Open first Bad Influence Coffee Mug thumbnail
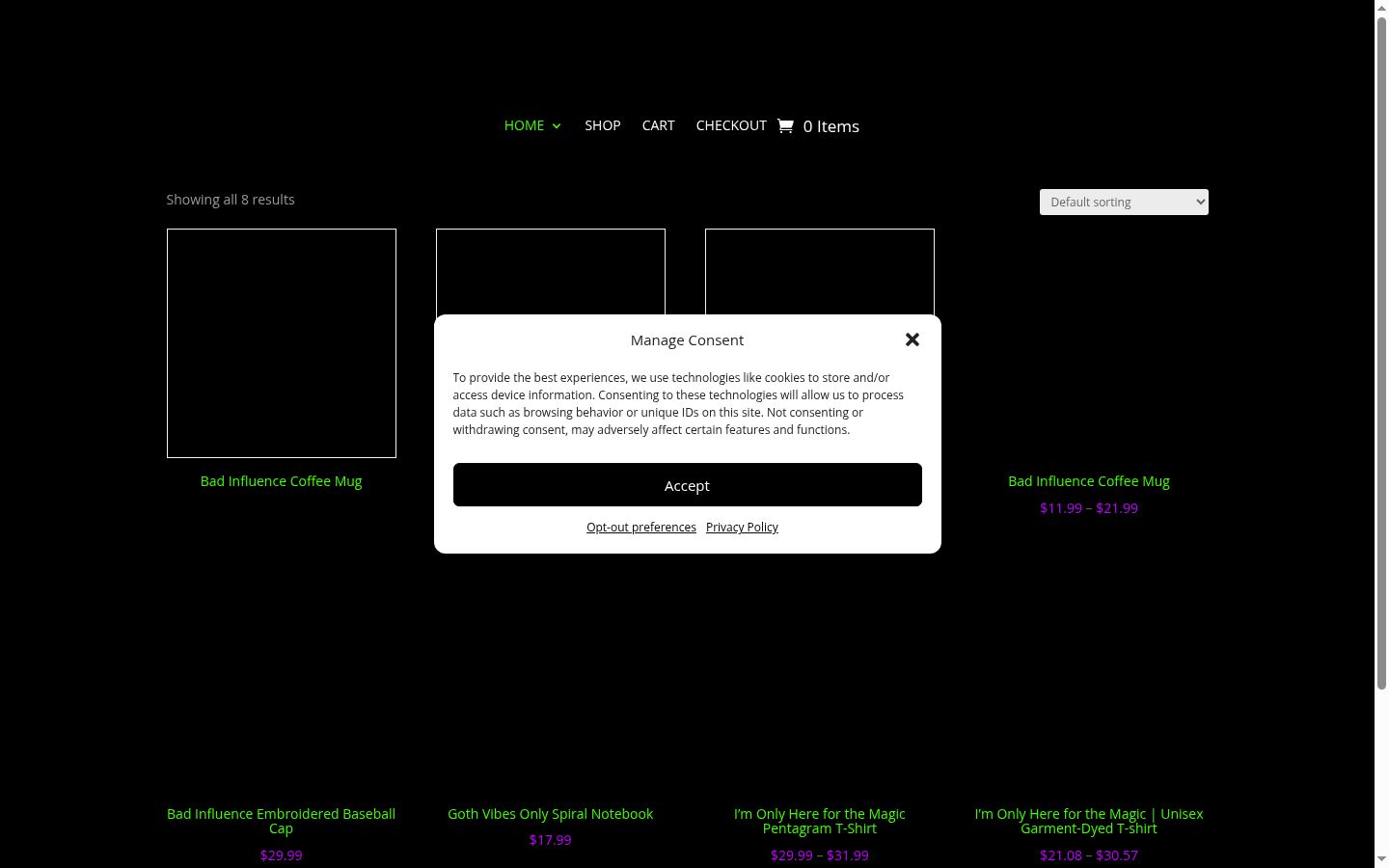Viewport: 1389px width, 868px height. coord(281,343)
